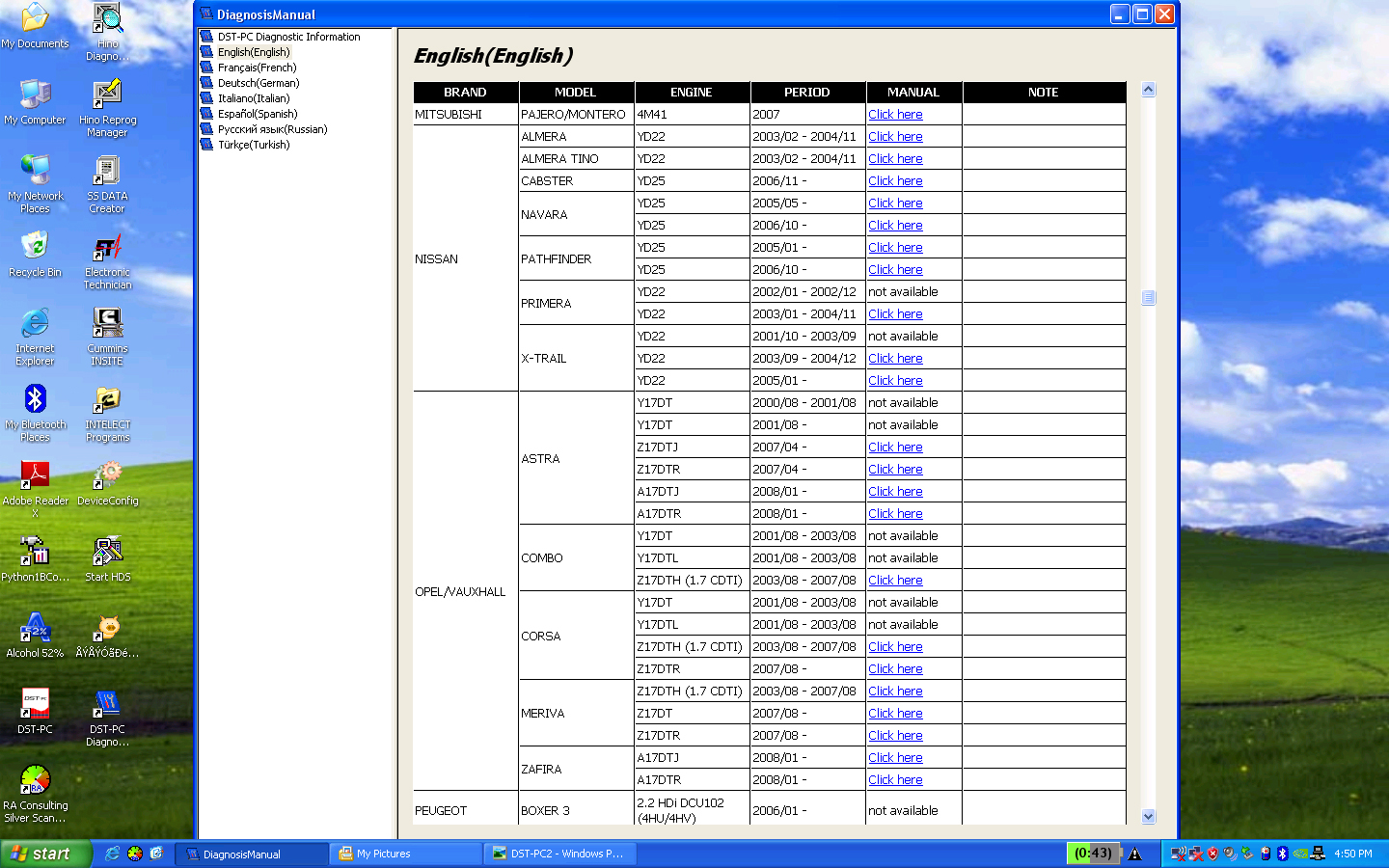Viewport: 1389px width, 868px height.
Task: Open DST-PC Diagno desktop icon
Action: tap(107, 718)
